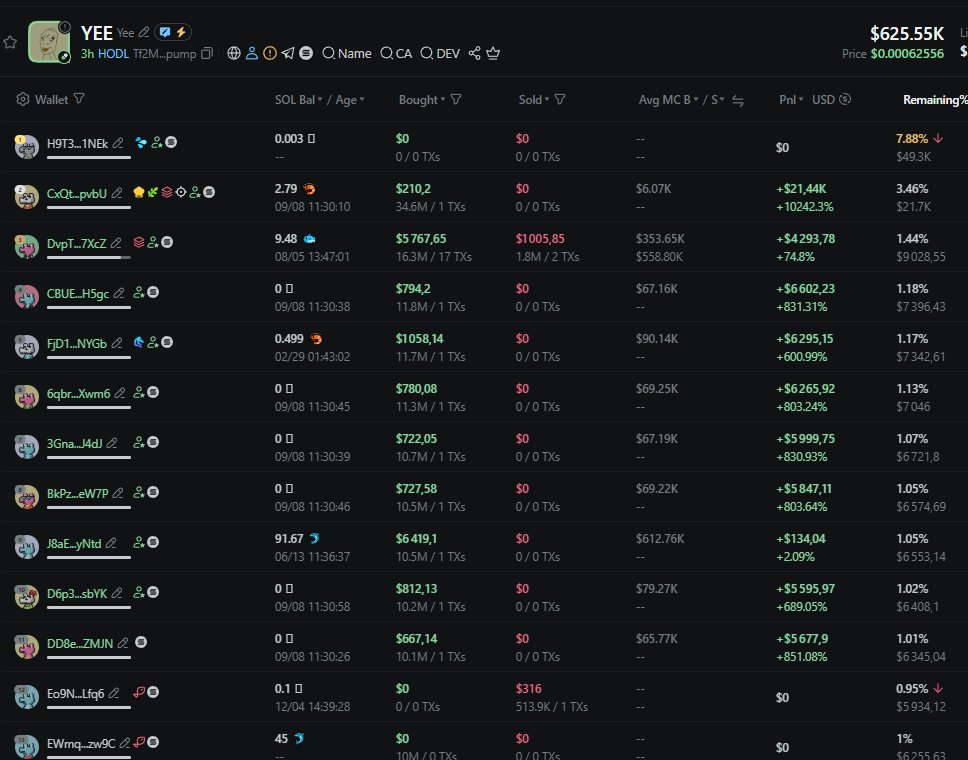Sort by Age column
The image size is (968, 760).
[350, 100]
